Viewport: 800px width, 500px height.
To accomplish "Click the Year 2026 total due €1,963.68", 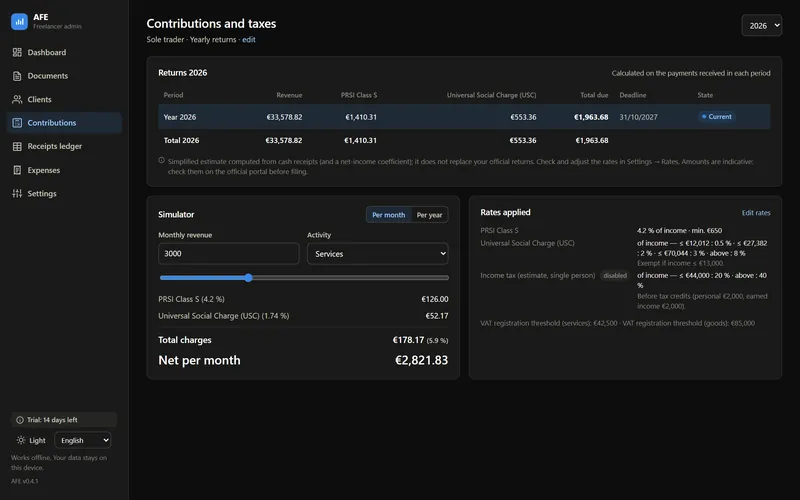I will (591, 117).
